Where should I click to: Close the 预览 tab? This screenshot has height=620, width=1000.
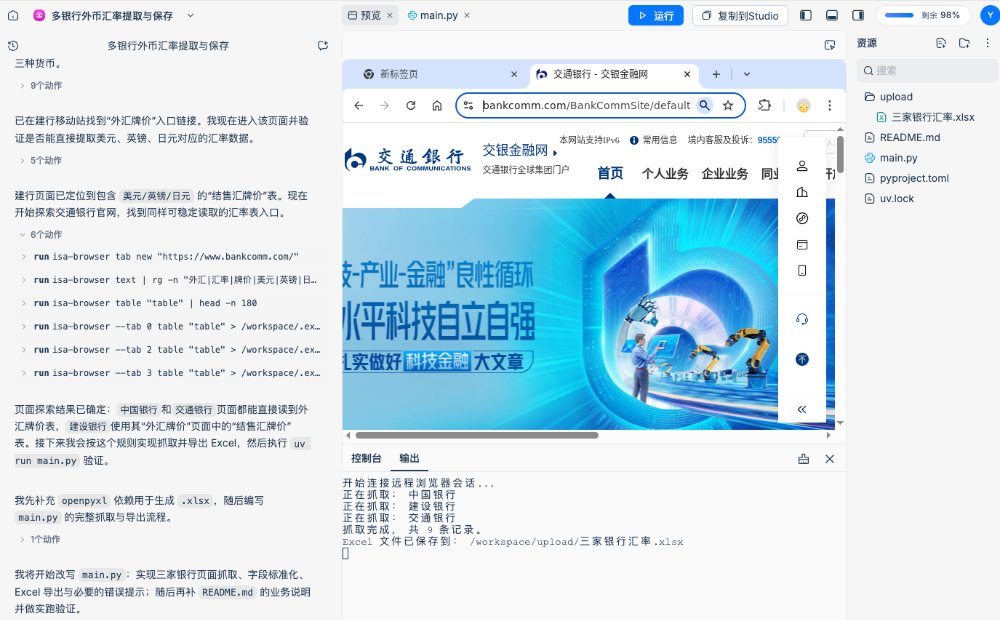(390, 15)
